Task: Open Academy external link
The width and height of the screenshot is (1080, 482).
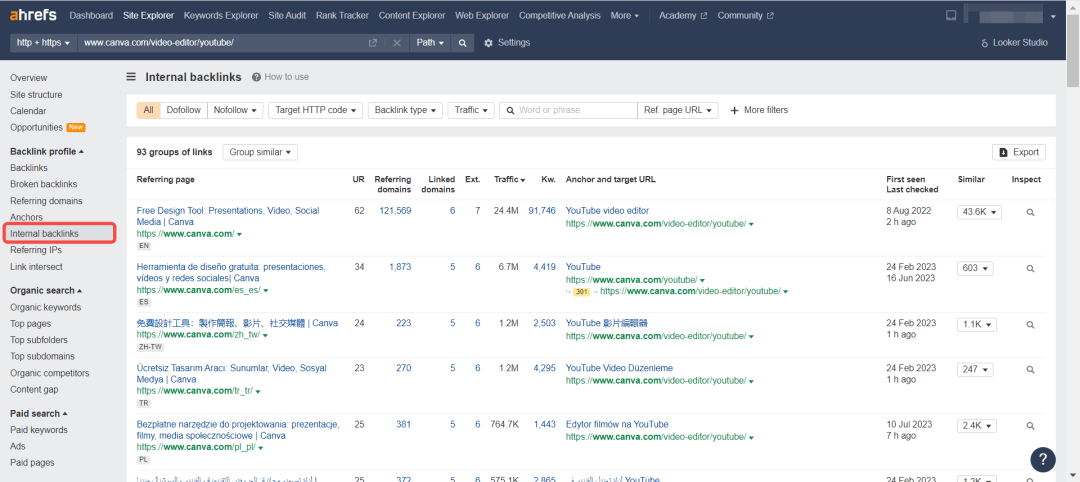Action: [683, 15]
